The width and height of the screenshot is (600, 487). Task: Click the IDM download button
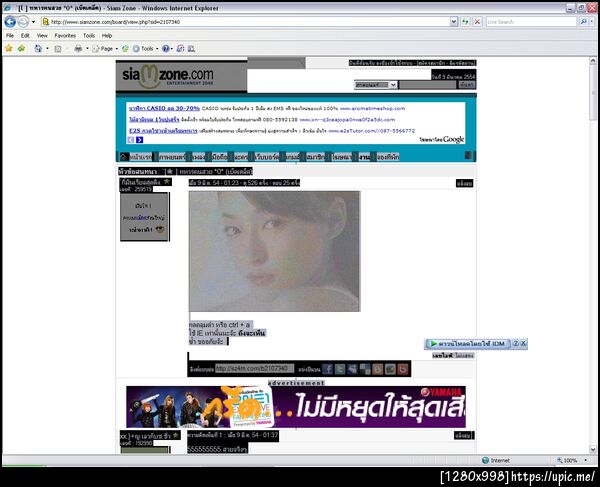point(467,344)
